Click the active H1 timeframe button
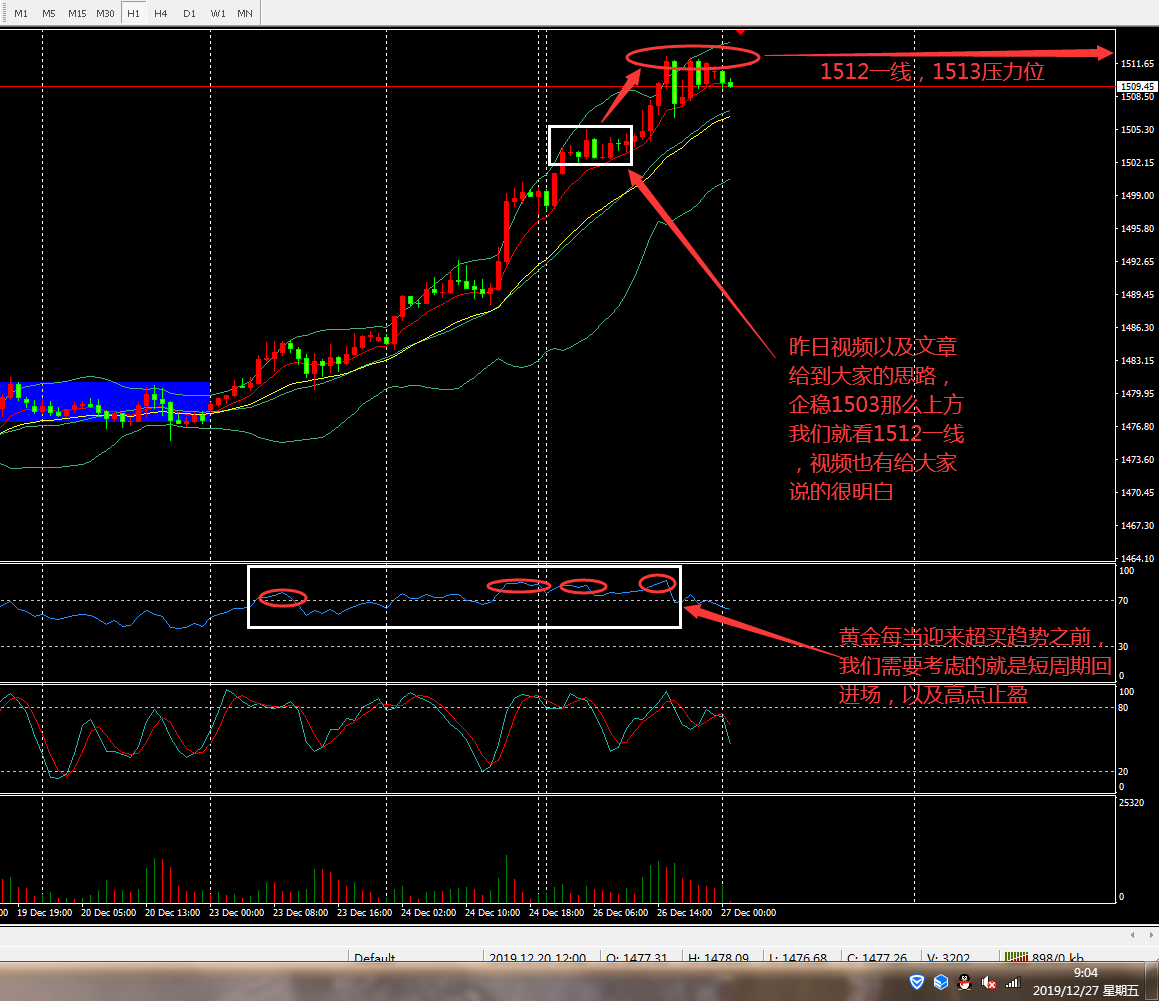 click(133, 13)
